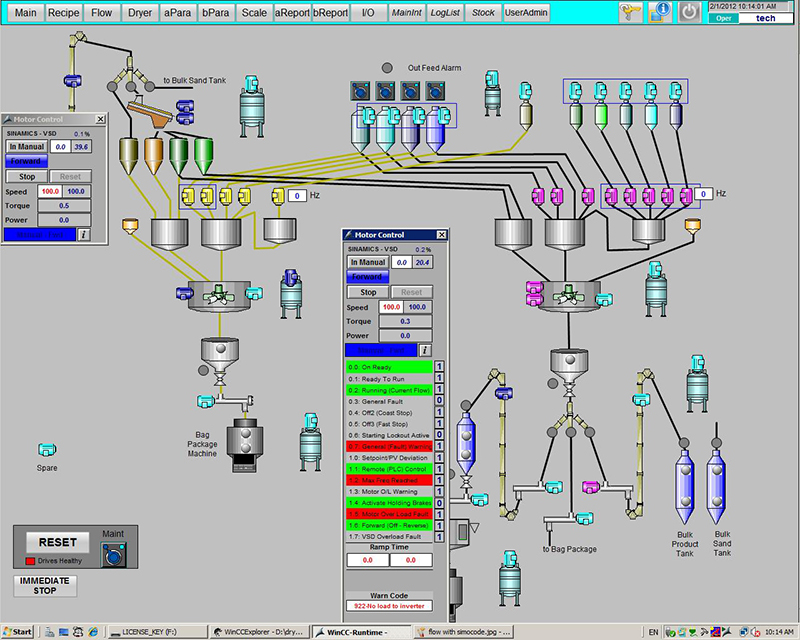The height and width of the screenshot is (640, 800).
Task: Switch to the Recipe screen
Action: [64, 13]
